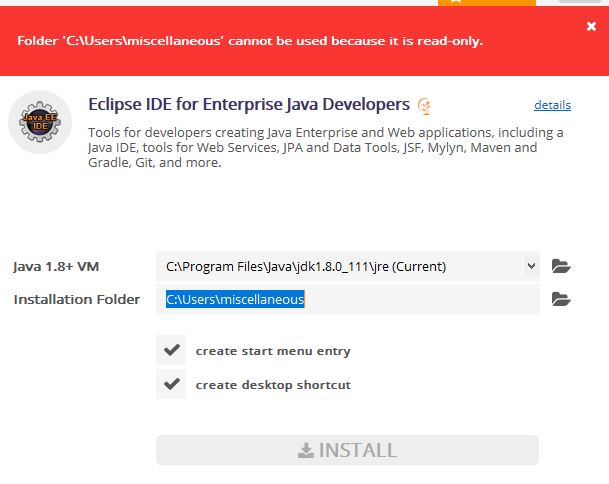Click the Eclipse IDE for Enterprise Java Developers title

(x=249, y=104)
